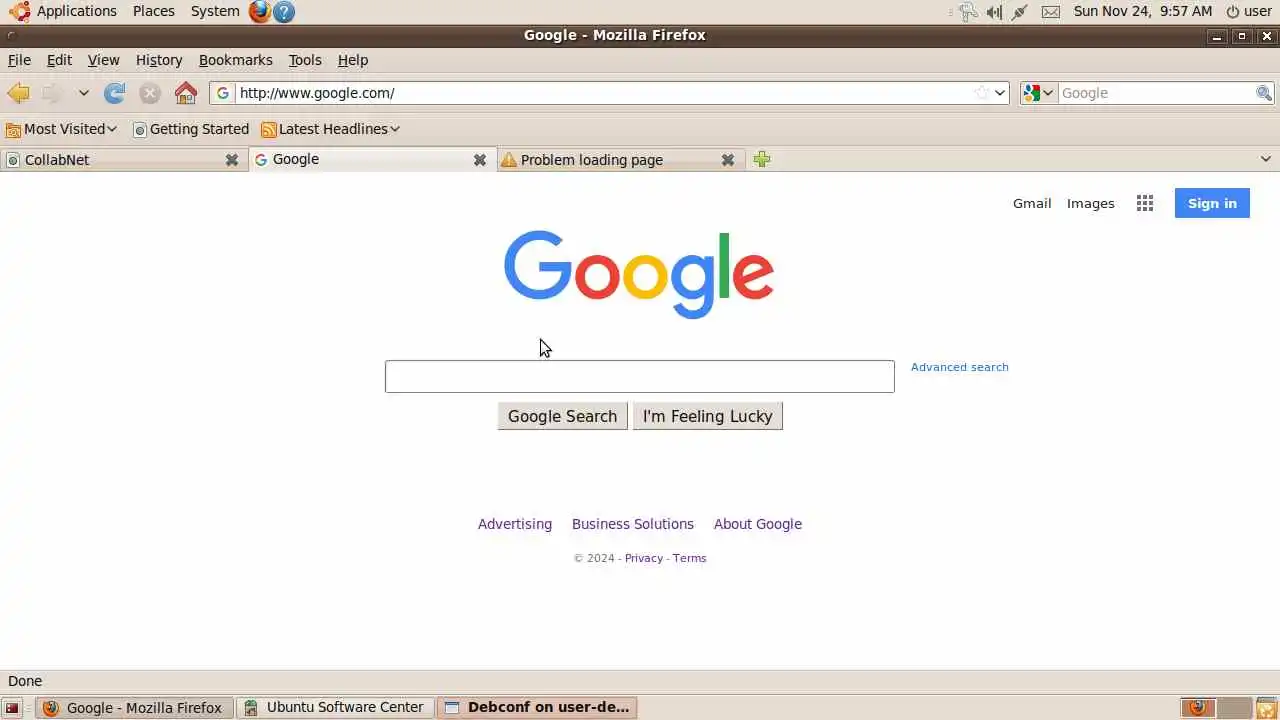
Task: Open the Images link
Action: (1090, 203)
